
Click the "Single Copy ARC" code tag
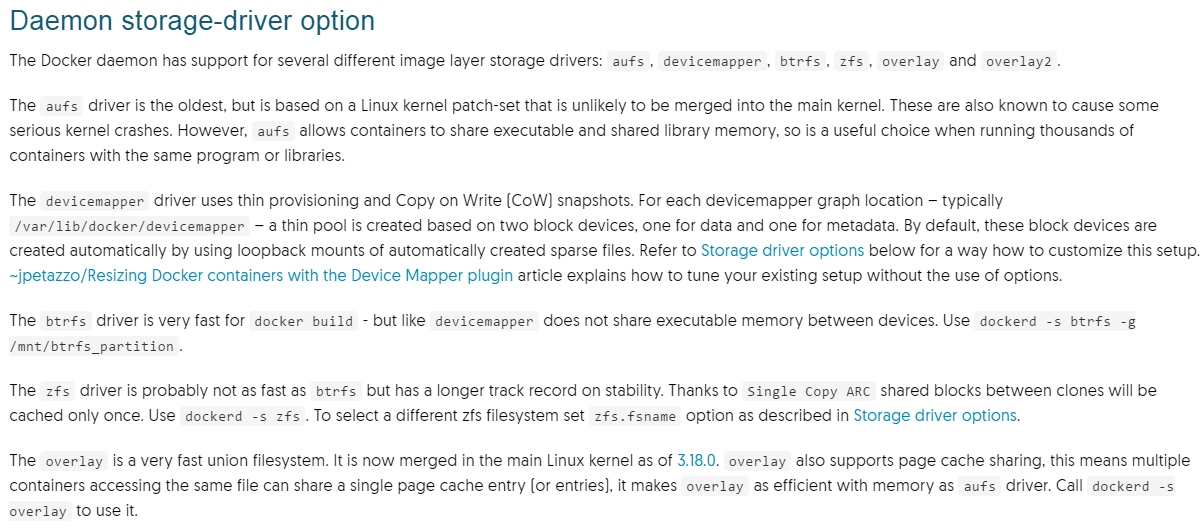tap(809, 391)
